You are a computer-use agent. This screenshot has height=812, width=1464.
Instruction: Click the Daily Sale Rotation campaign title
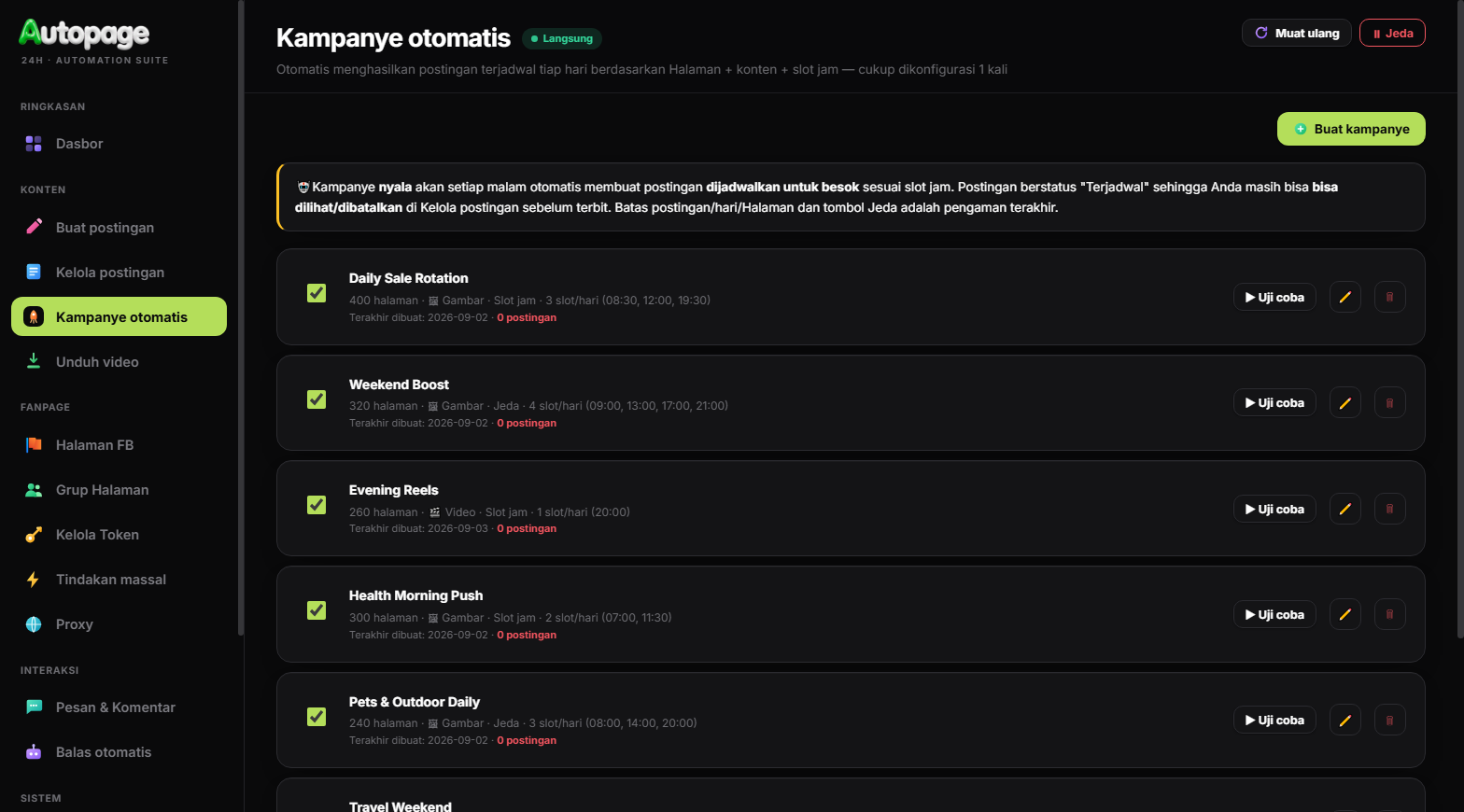click(409, 278)
